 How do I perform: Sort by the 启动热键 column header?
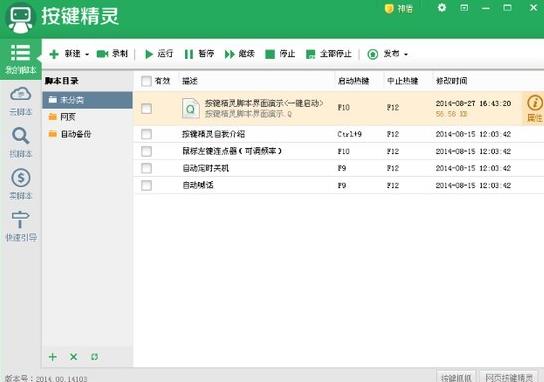353,81
